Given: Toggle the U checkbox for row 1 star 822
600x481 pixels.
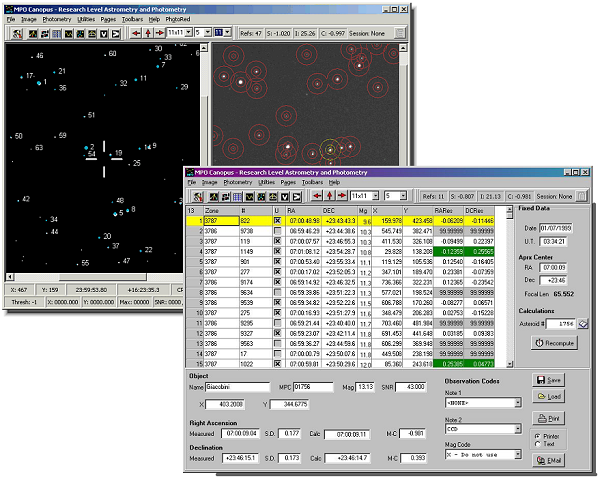Looking at the screenshot, I should (x=278, y=221).
